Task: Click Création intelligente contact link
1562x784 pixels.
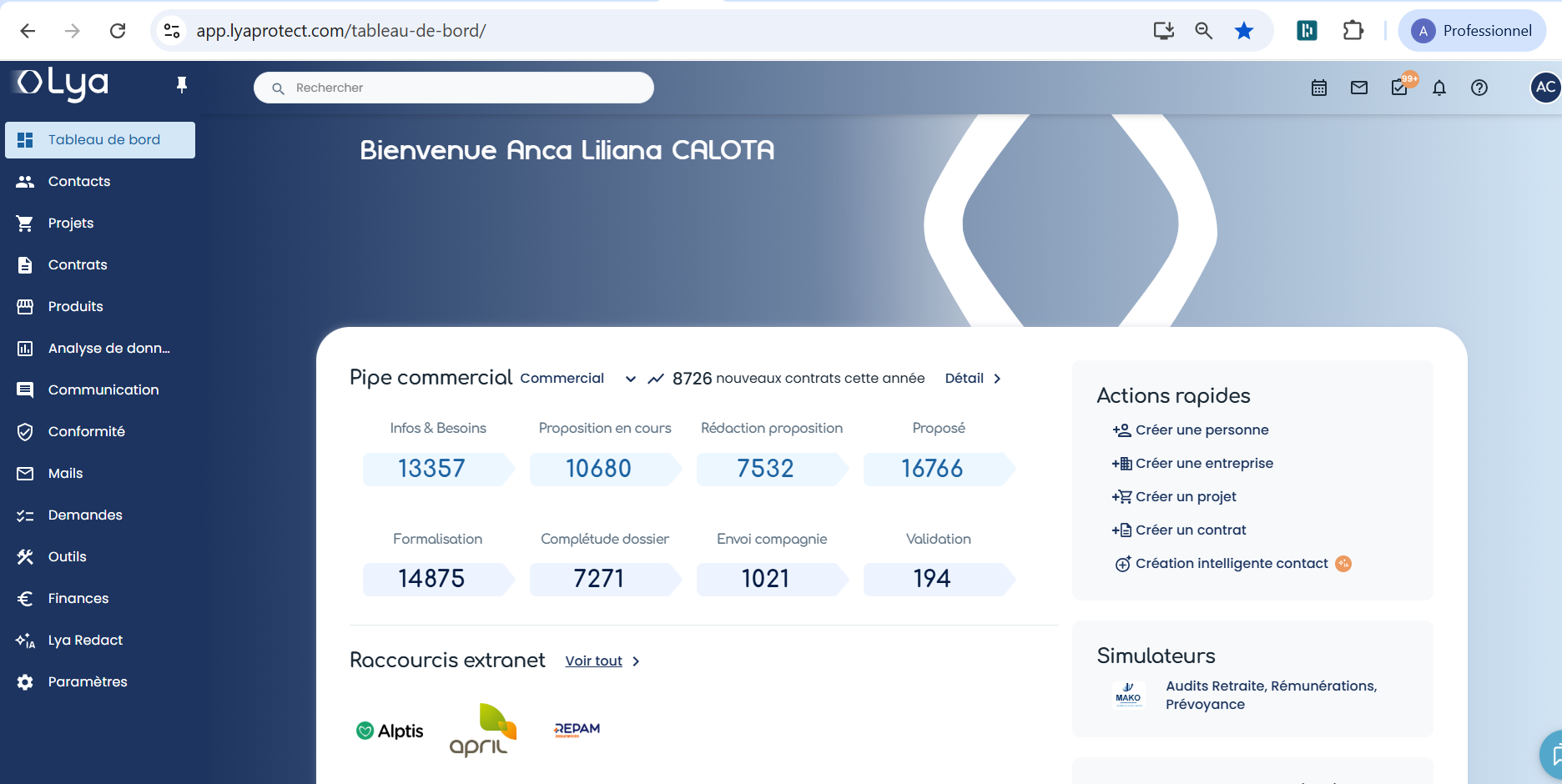Action: 1231,564
